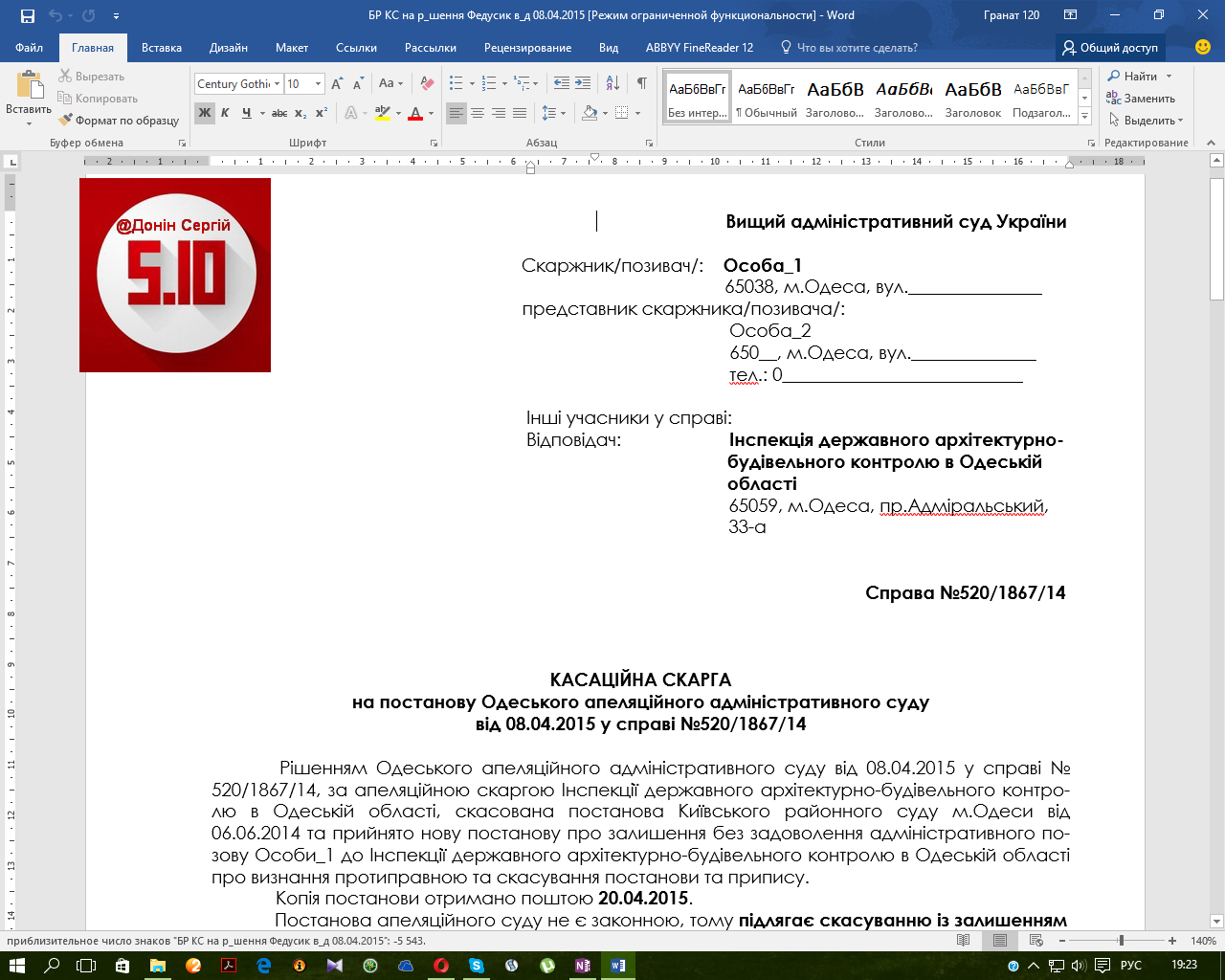Open the Файл menu
Image resolution: width=1225 pixels, height=980 pixels.
30,48
